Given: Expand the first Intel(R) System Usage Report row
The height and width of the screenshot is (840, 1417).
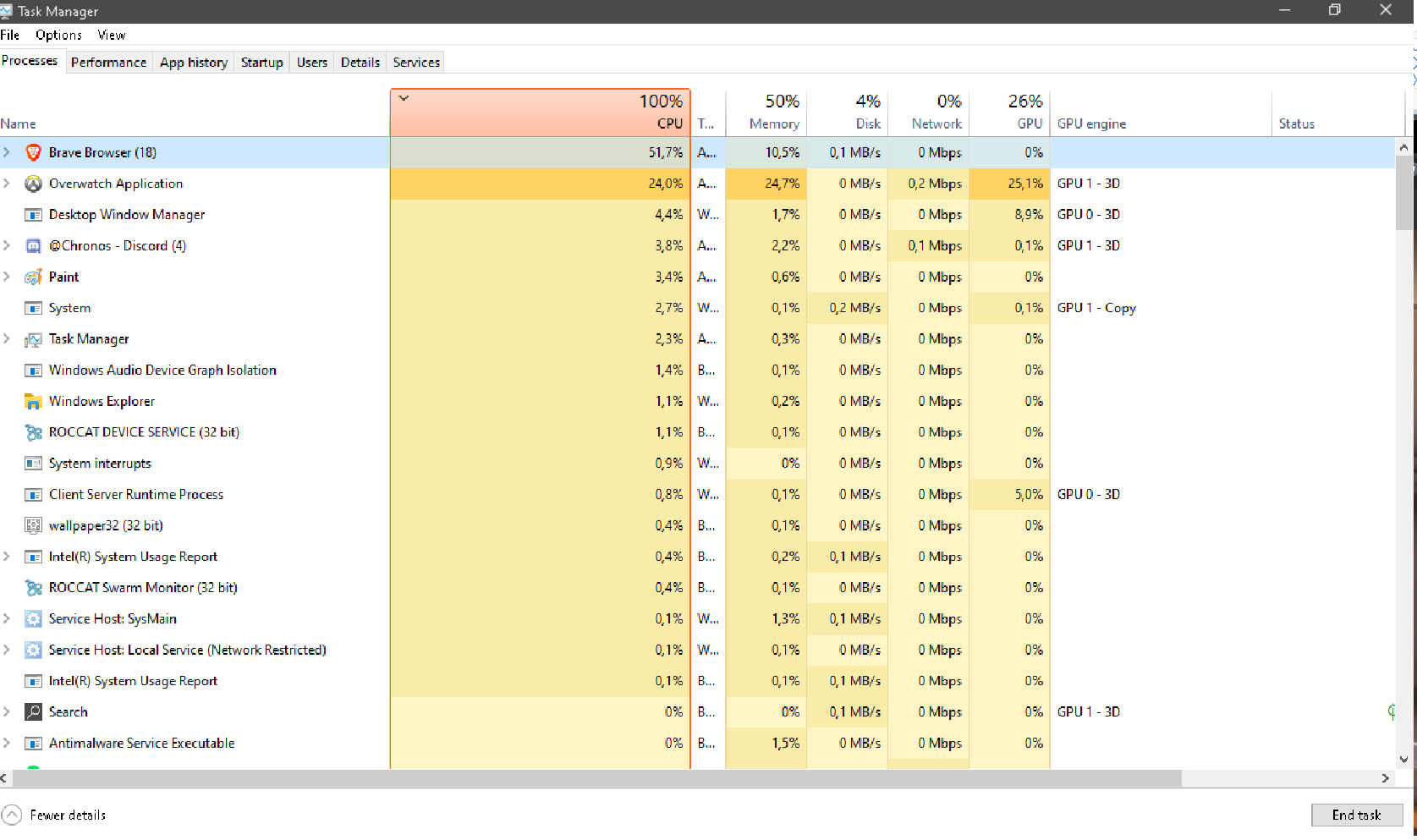Looking at the screenshot, I should pyautogui.click(x=7, y=557).
